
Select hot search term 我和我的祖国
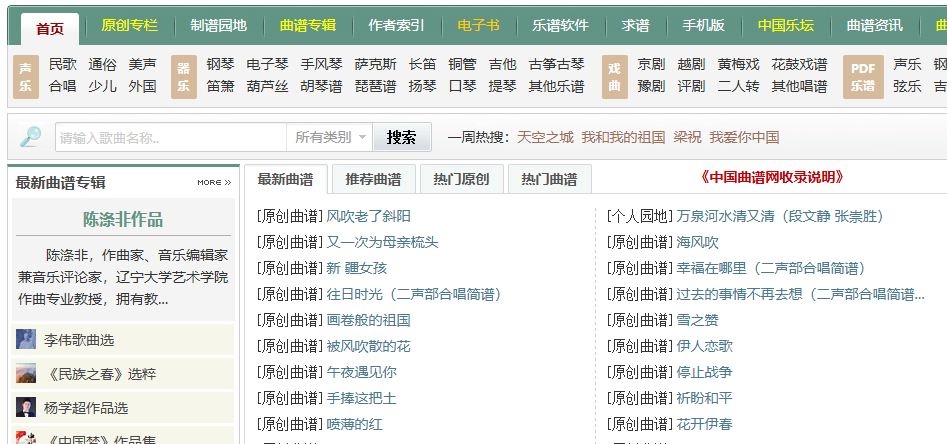[623, 137]
